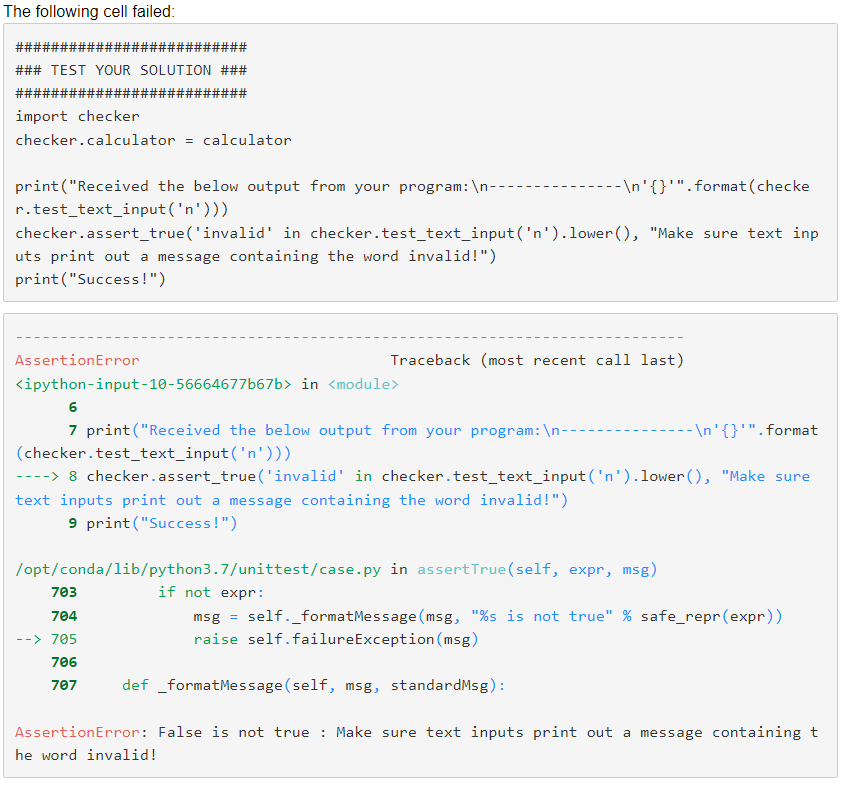Click the print("Success!") line in code cell

click(90, 279)
